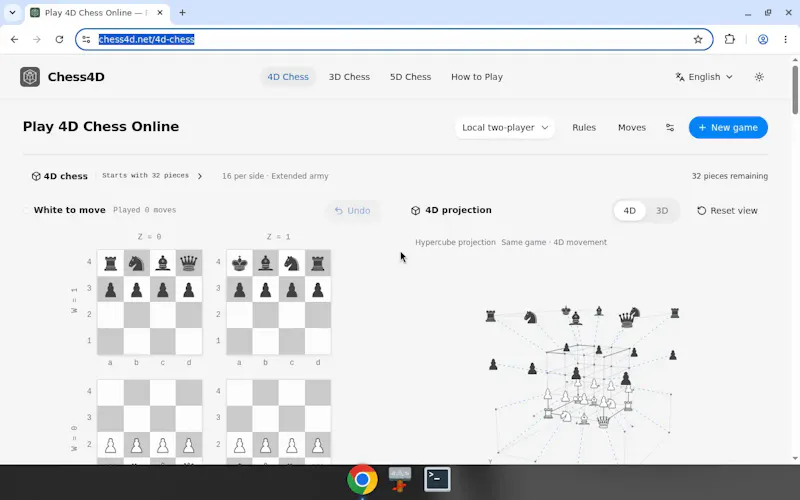Click the address bar URL field
The width and height of the screenshot is (800, 500).
(394, 39)
